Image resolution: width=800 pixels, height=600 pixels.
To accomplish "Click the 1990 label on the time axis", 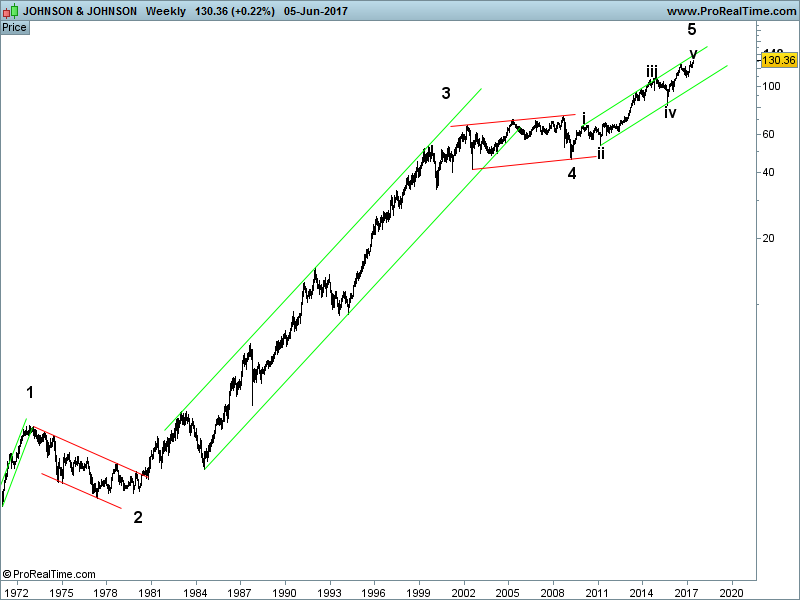I will [x=285, y=593].
